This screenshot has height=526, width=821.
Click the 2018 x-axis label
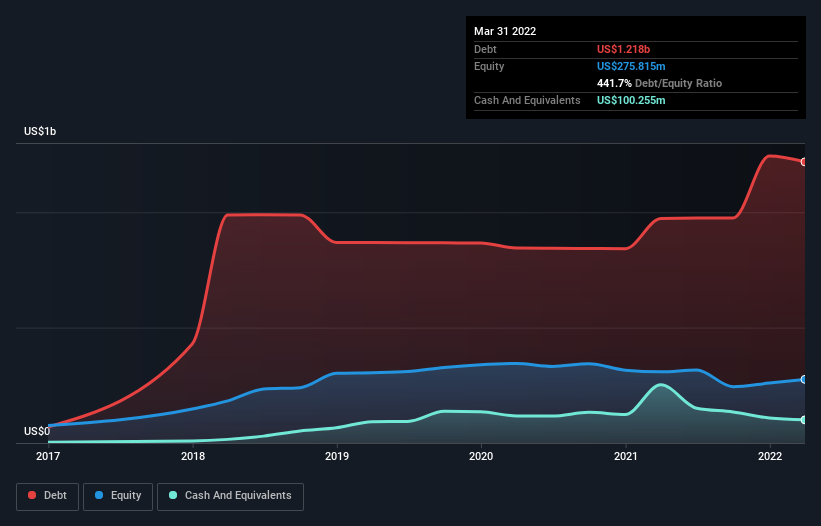tap(193, 456)
